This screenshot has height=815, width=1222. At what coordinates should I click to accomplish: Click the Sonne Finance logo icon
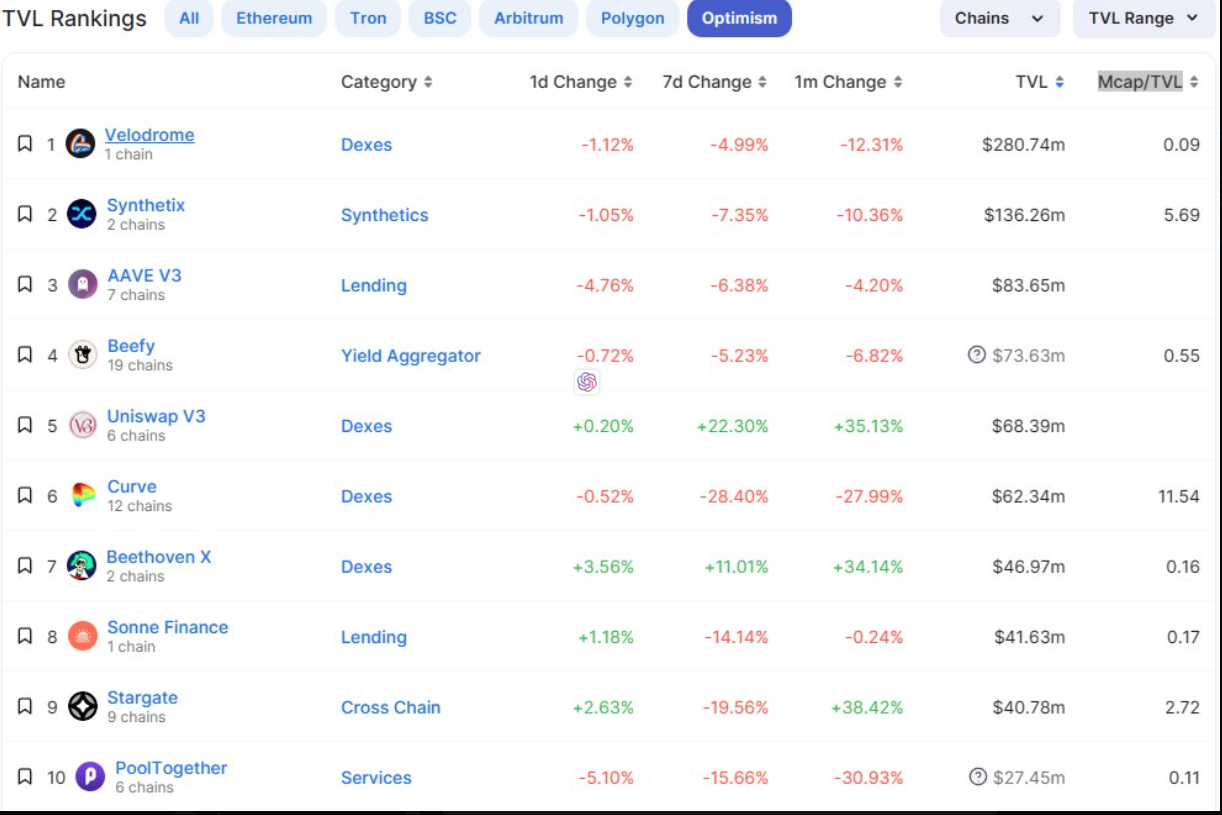(x=83, y=636)
